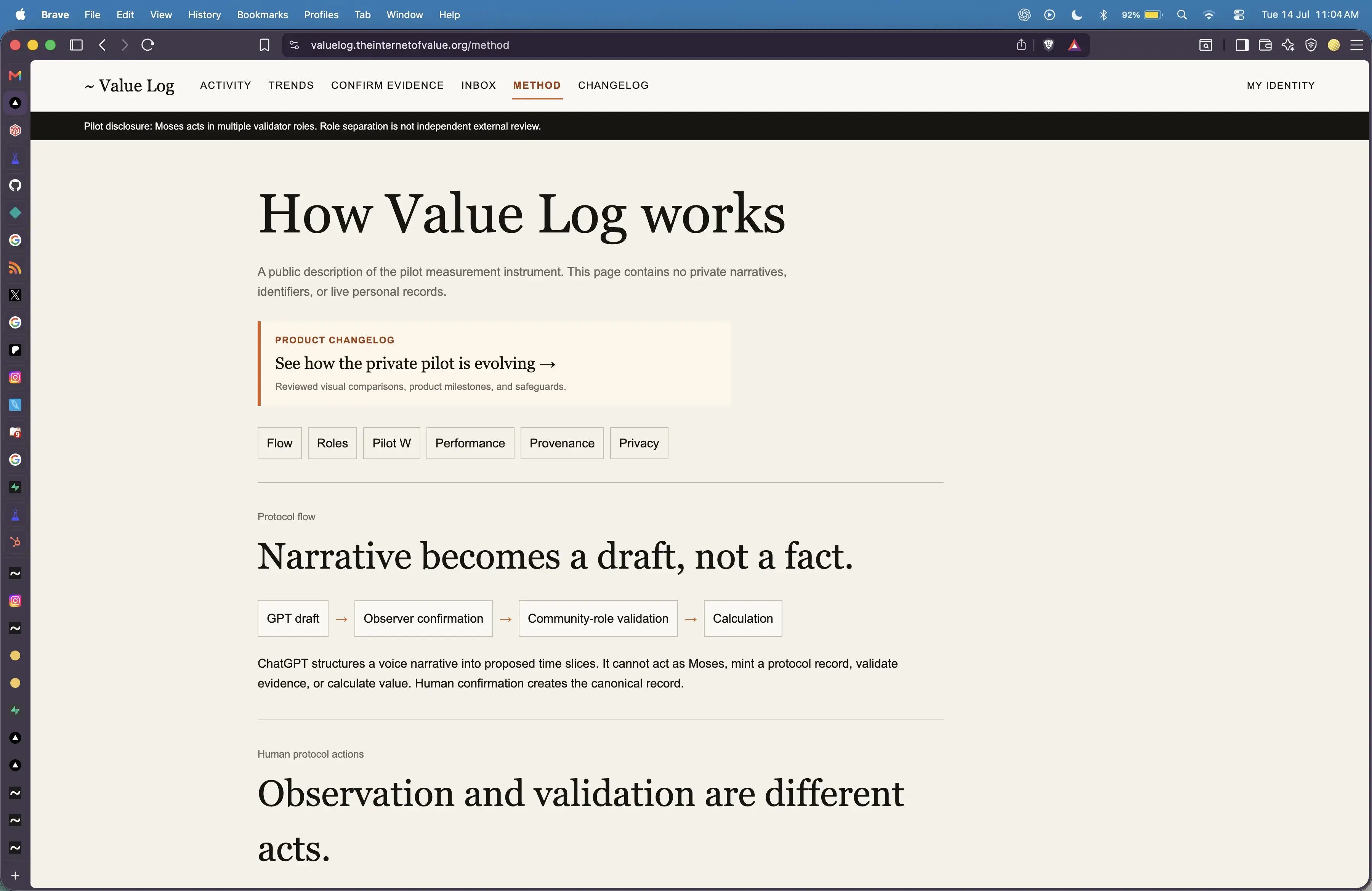
Task: Open Leo AI sparkle icon
Action: tap(1289, 45)
